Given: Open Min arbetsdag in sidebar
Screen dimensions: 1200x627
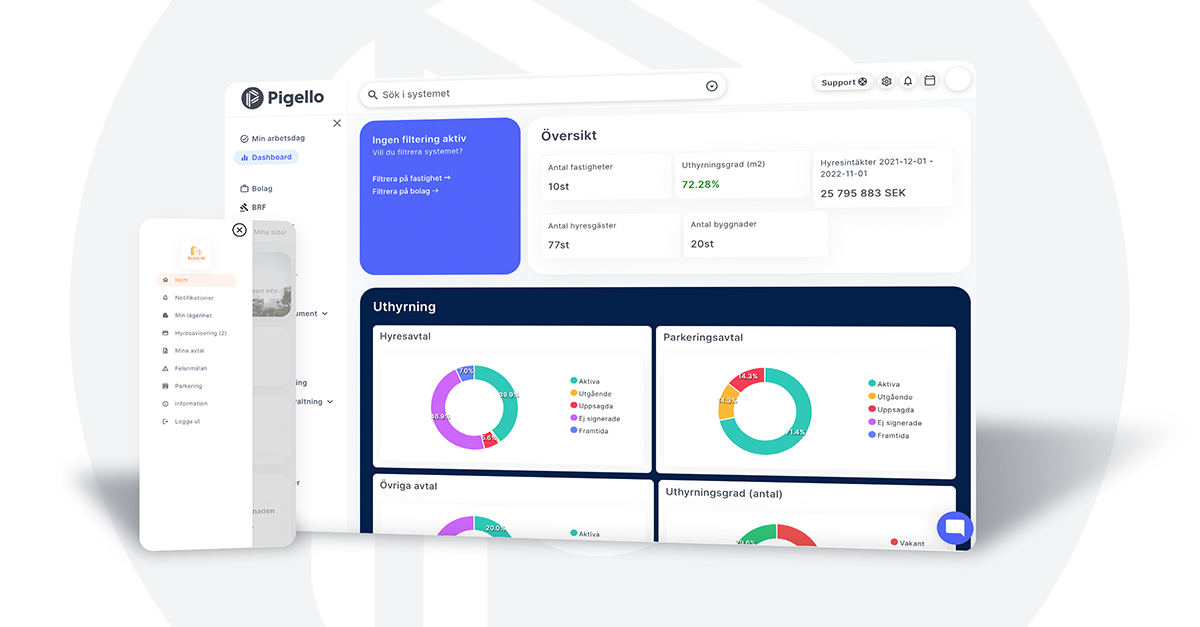Looking at the screenshot, I should 272,138.
